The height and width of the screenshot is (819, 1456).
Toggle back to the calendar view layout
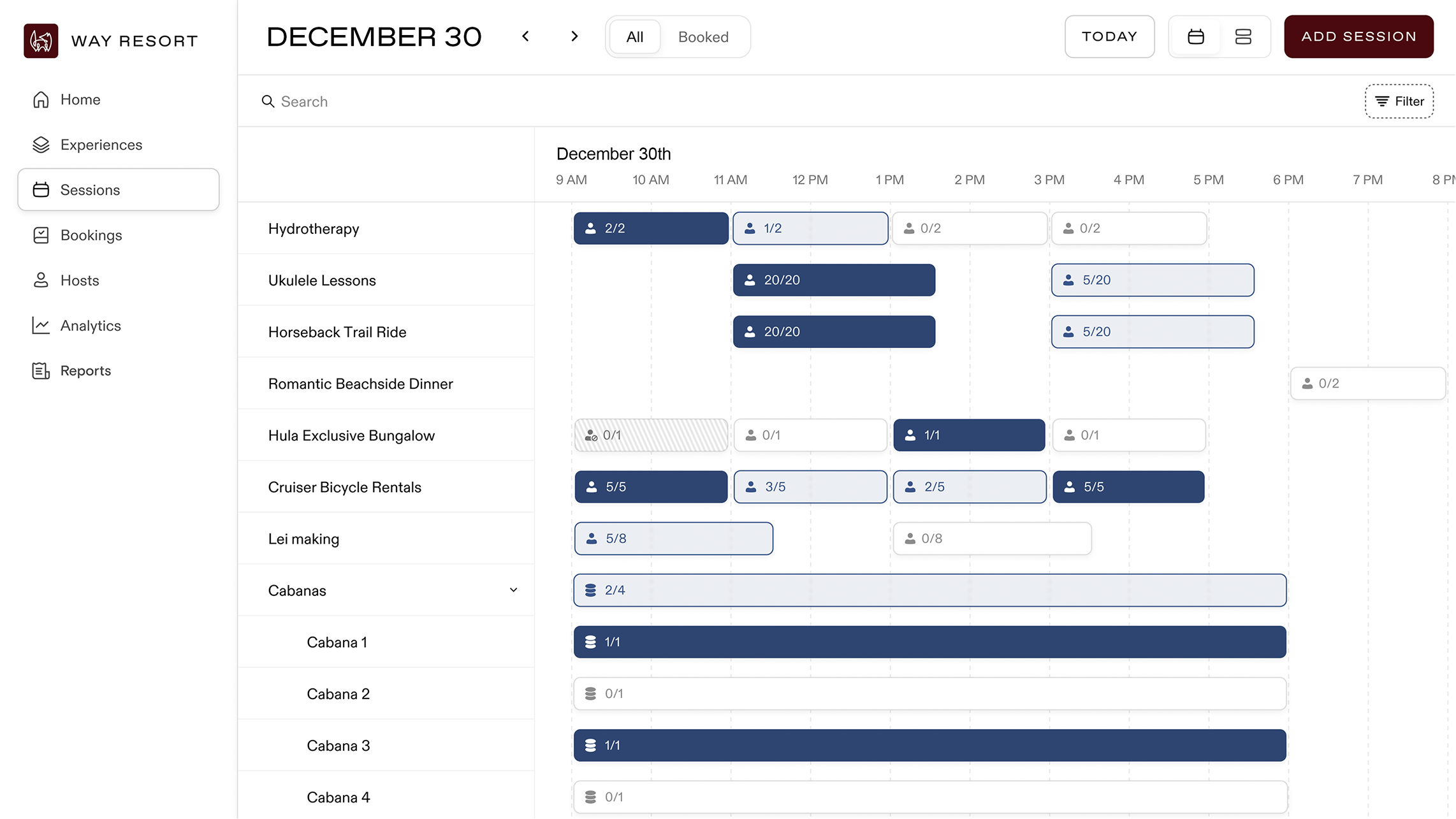pos(1196,36)
